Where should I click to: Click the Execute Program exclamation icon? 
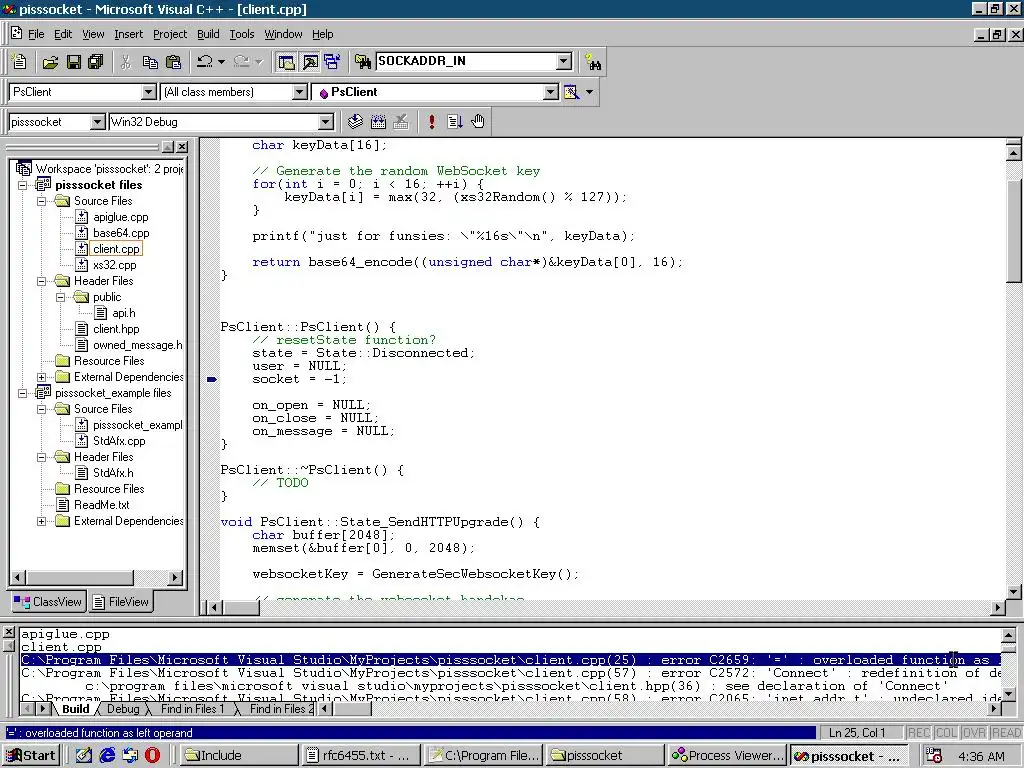point(431,121)
